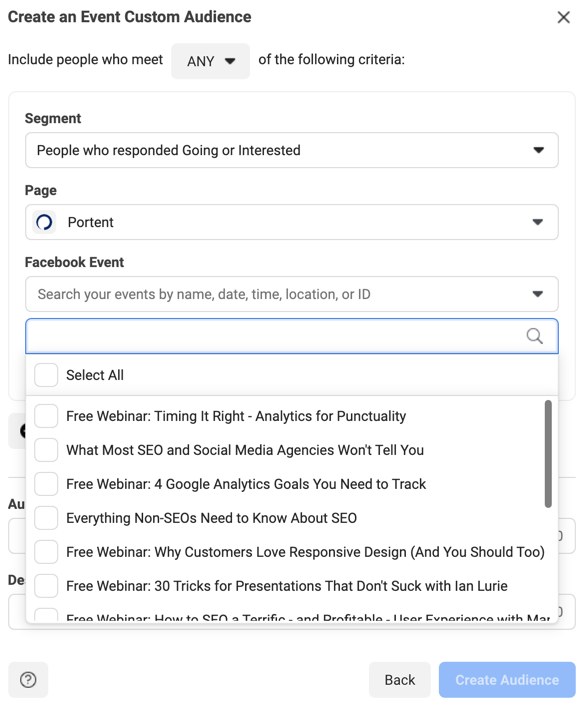The image size is (584, 702).
Task: Open the Portent page dropdown
Action: pyautogui.click(x=292, y=222)
